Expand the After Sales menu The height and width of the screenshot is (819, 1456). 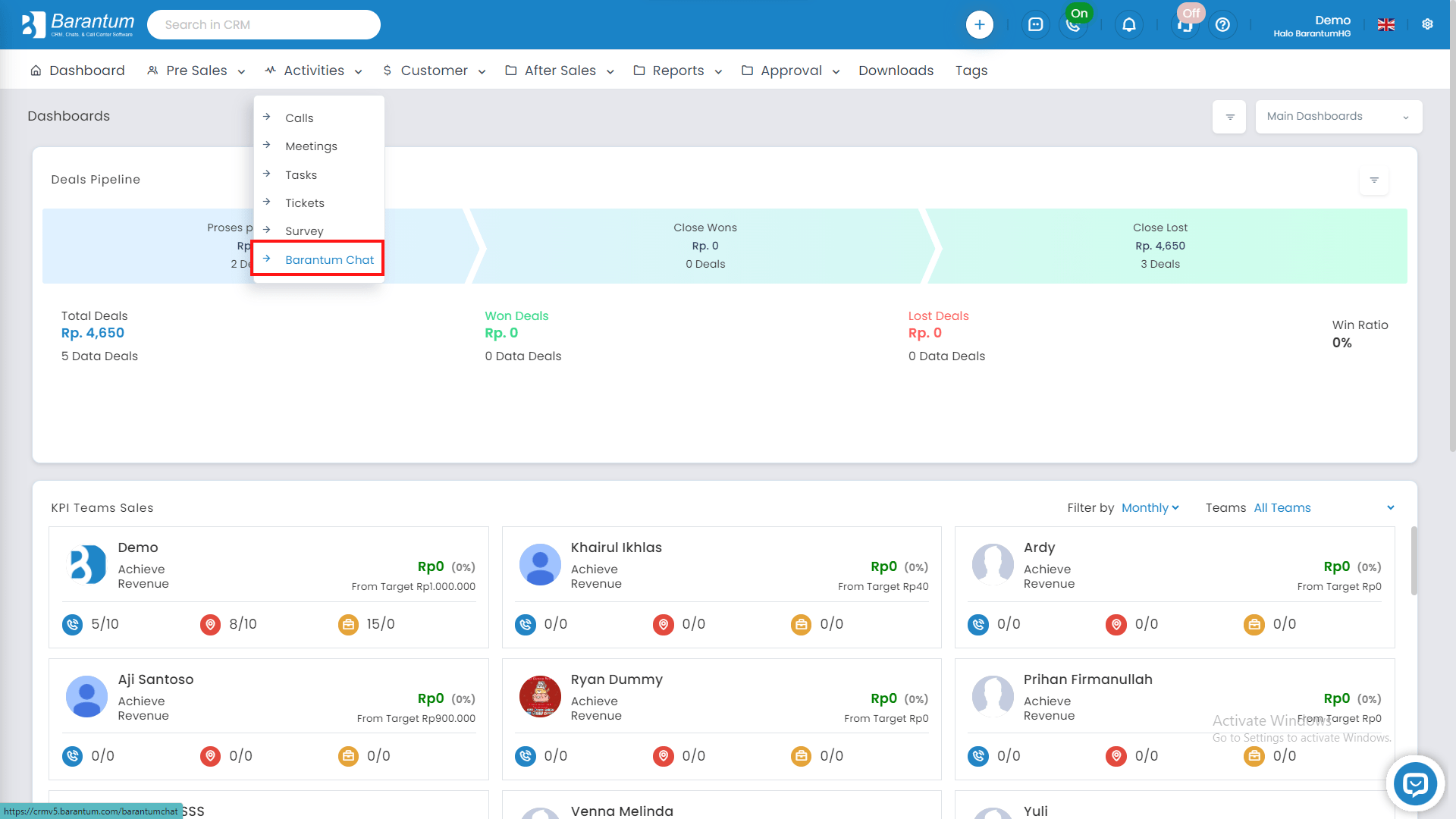560,71
